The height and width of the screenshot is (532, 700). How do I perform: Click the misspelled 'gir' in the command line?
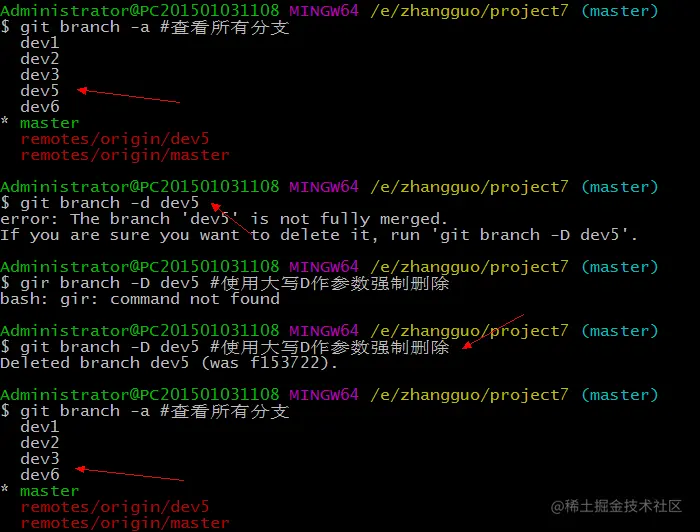[x=35, y=283]
